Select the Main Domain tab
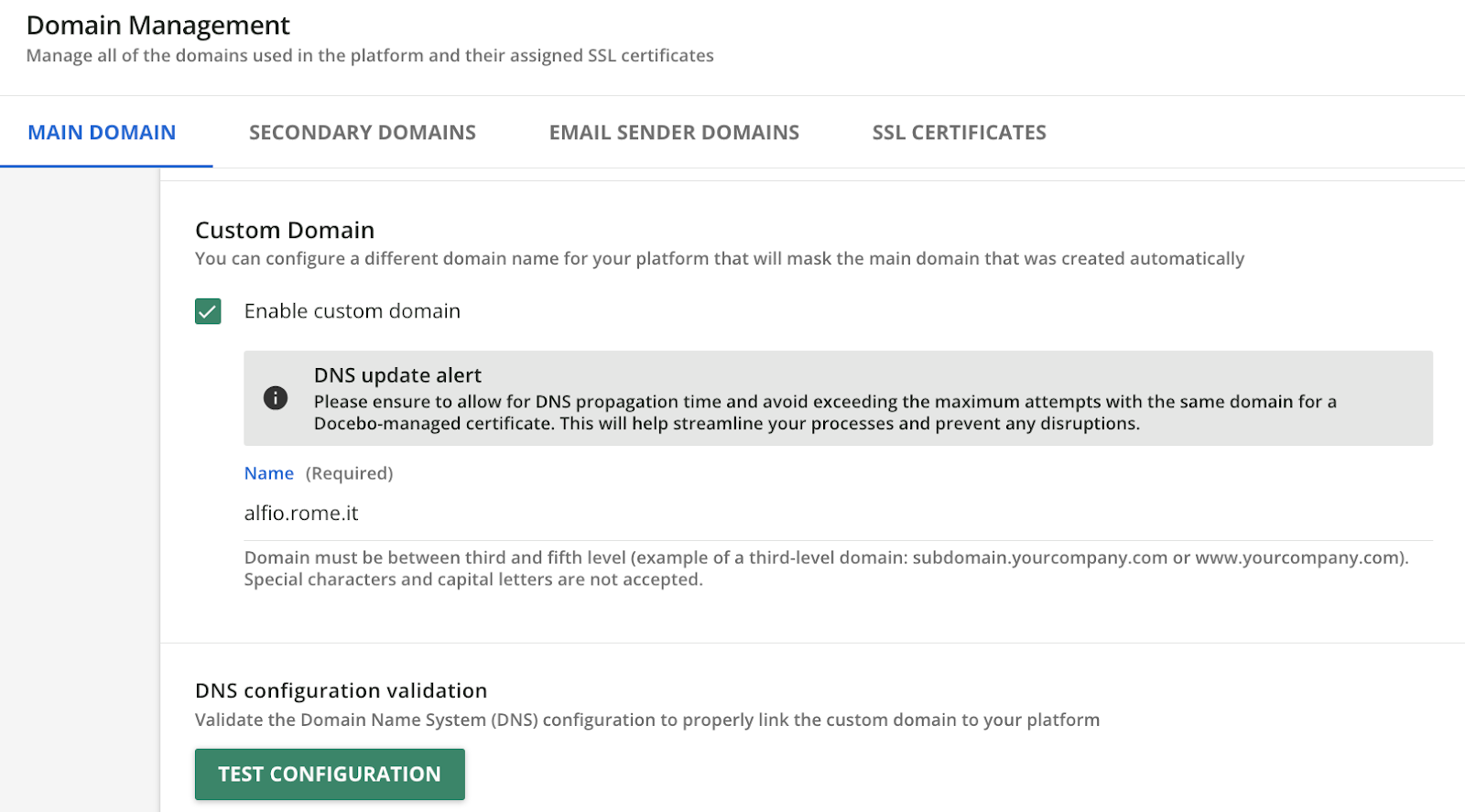This screenshot has height=812, width=1465. 102,133
